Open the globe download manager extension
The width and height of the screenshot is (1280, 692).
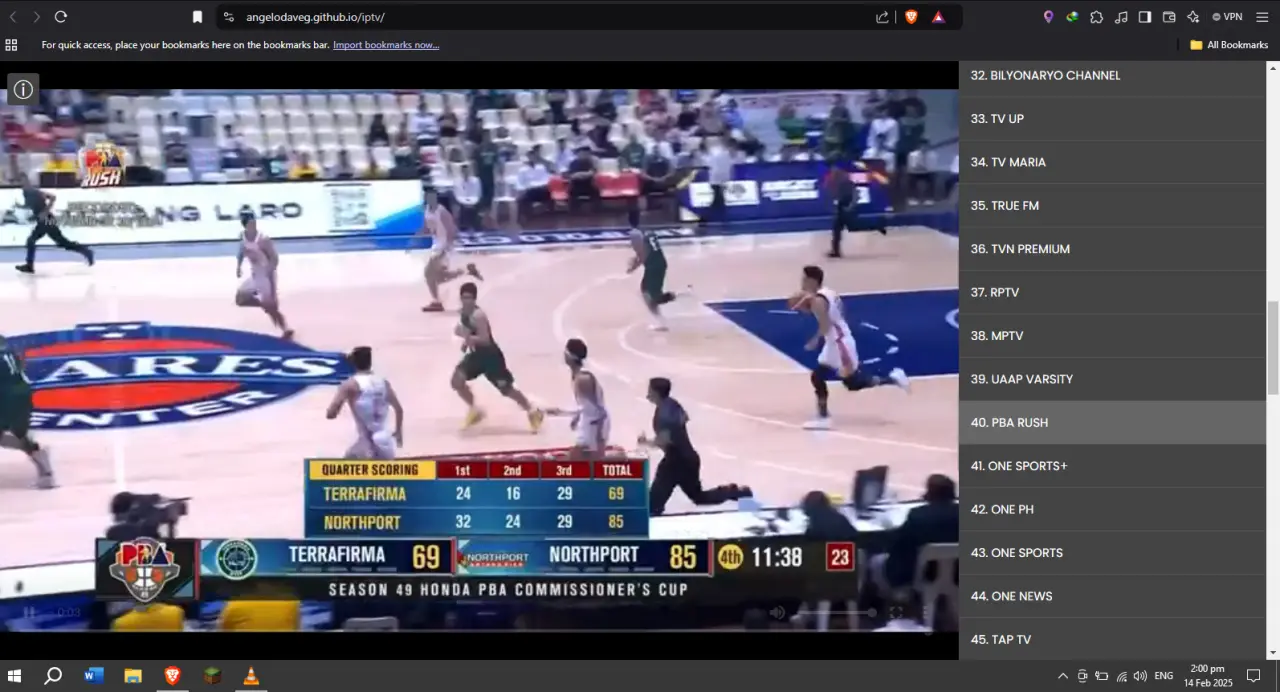tap(1072, 17)
